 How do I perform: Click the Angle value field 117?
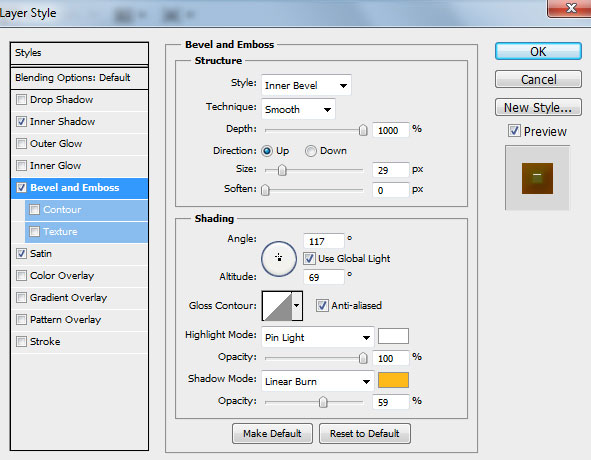click(x=323, y=241)
